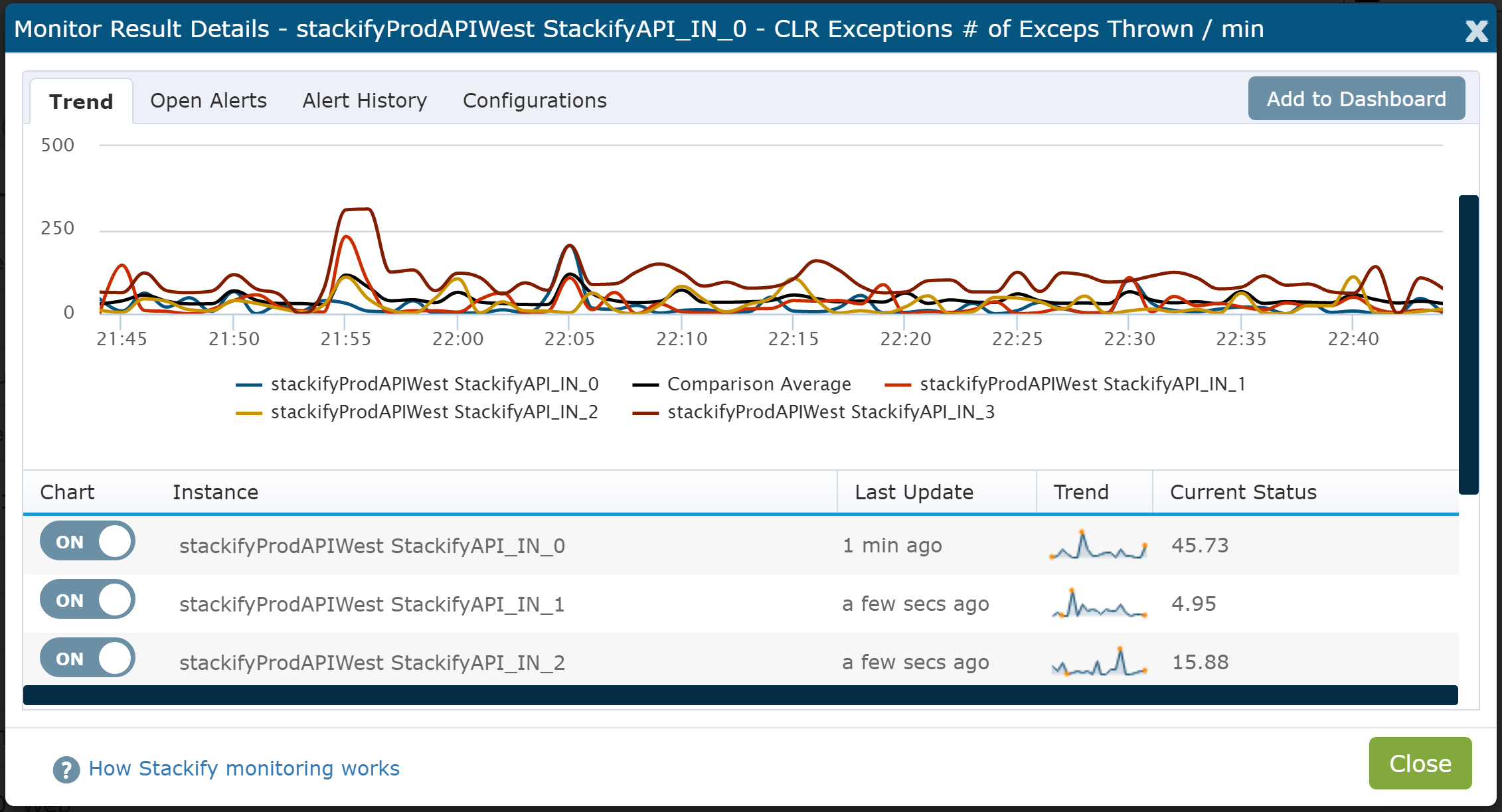1502x812 pixels.
Task: Open the Open Alerts tab
Action: [x=209, y=100]
